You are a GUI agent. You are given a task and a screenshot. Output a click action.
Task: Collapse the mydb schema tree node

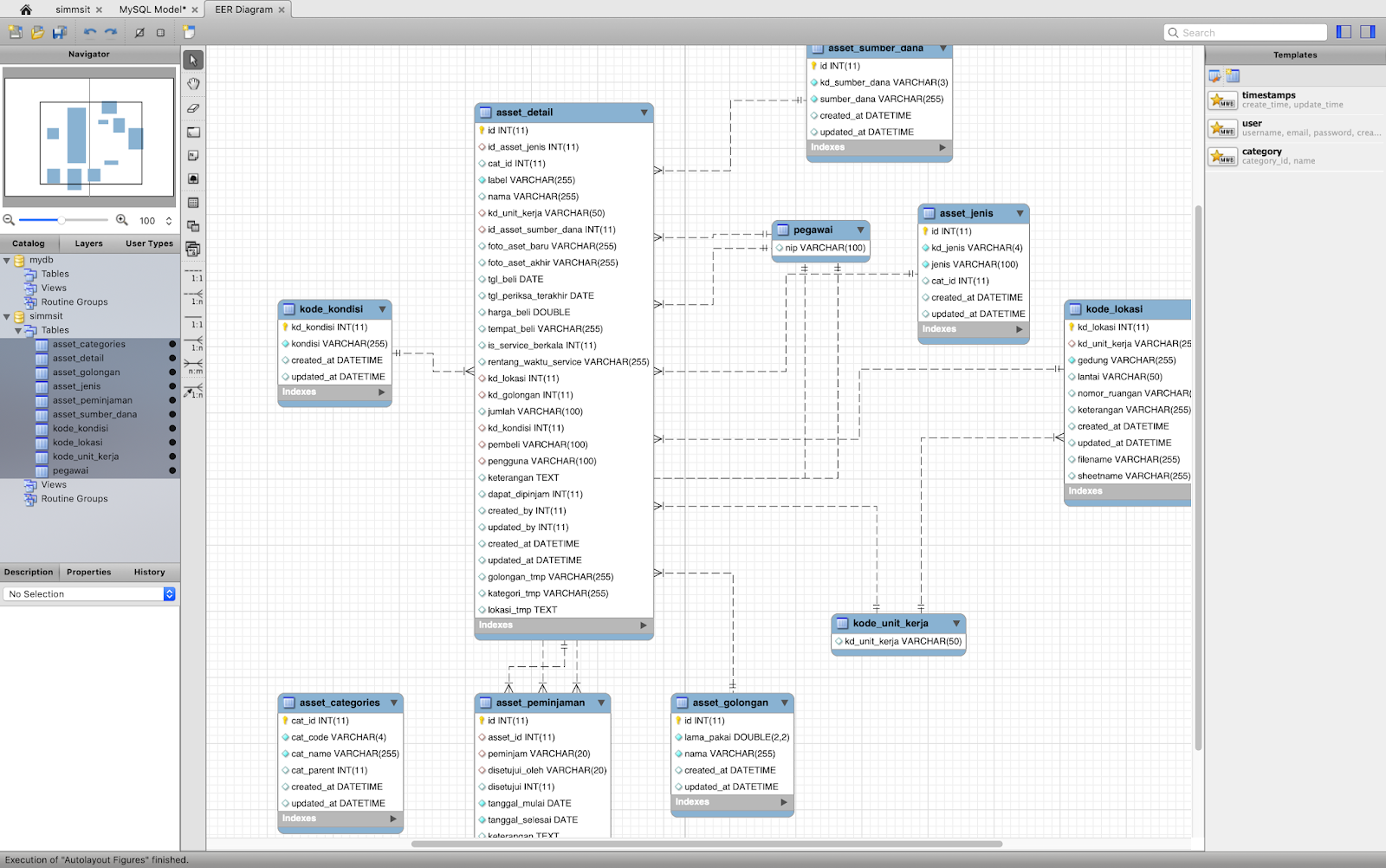click(7, 260)
